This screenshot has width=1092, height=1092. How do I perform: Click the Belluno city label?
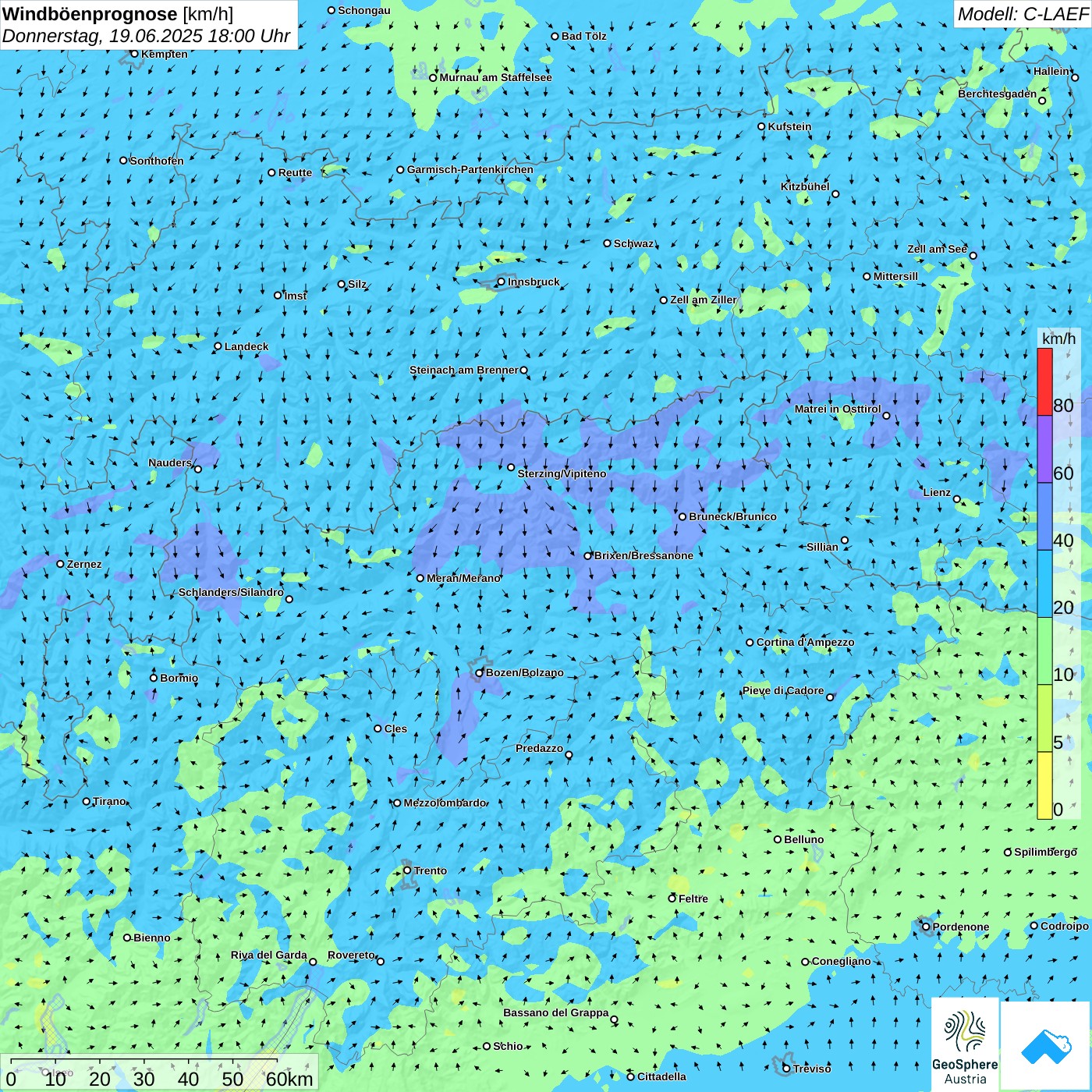pos(803,839)
